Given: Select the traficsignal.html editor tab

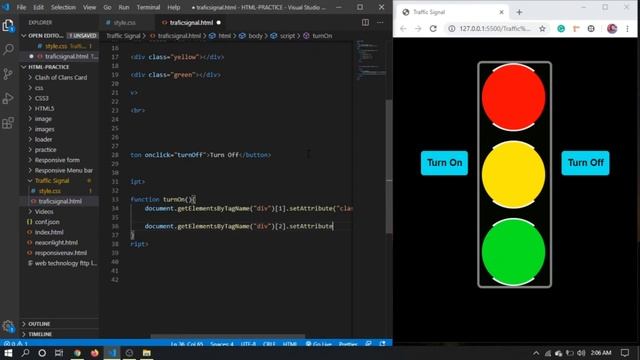Looking at the screenshot, I should coord(191,22).
